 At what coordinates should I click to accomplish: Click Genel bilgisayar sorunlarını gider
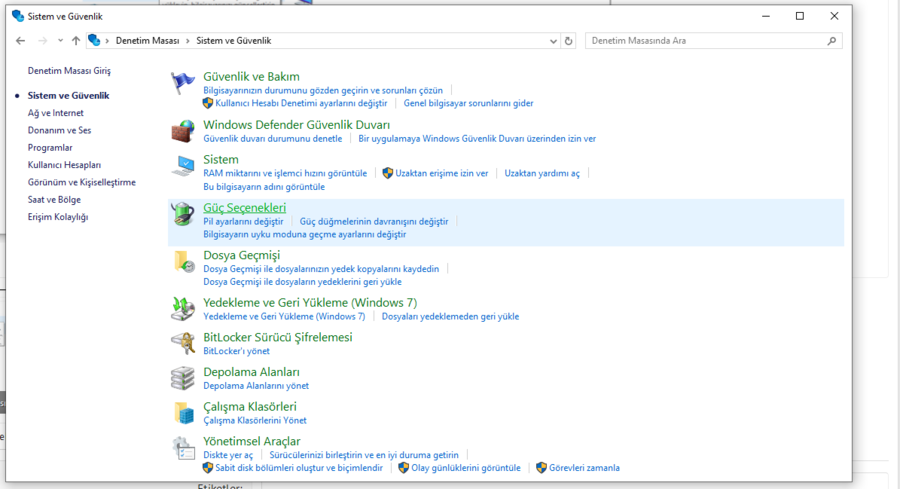pyautogui.click(x=468, y=103)
